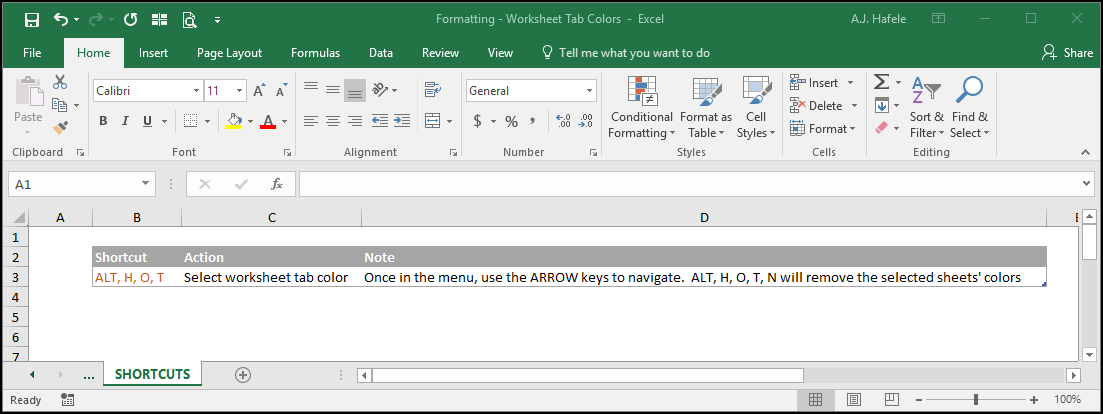Apply Accounting dollar format
The width and height of the screenshot is (1103, 414).
coord(478,121)
